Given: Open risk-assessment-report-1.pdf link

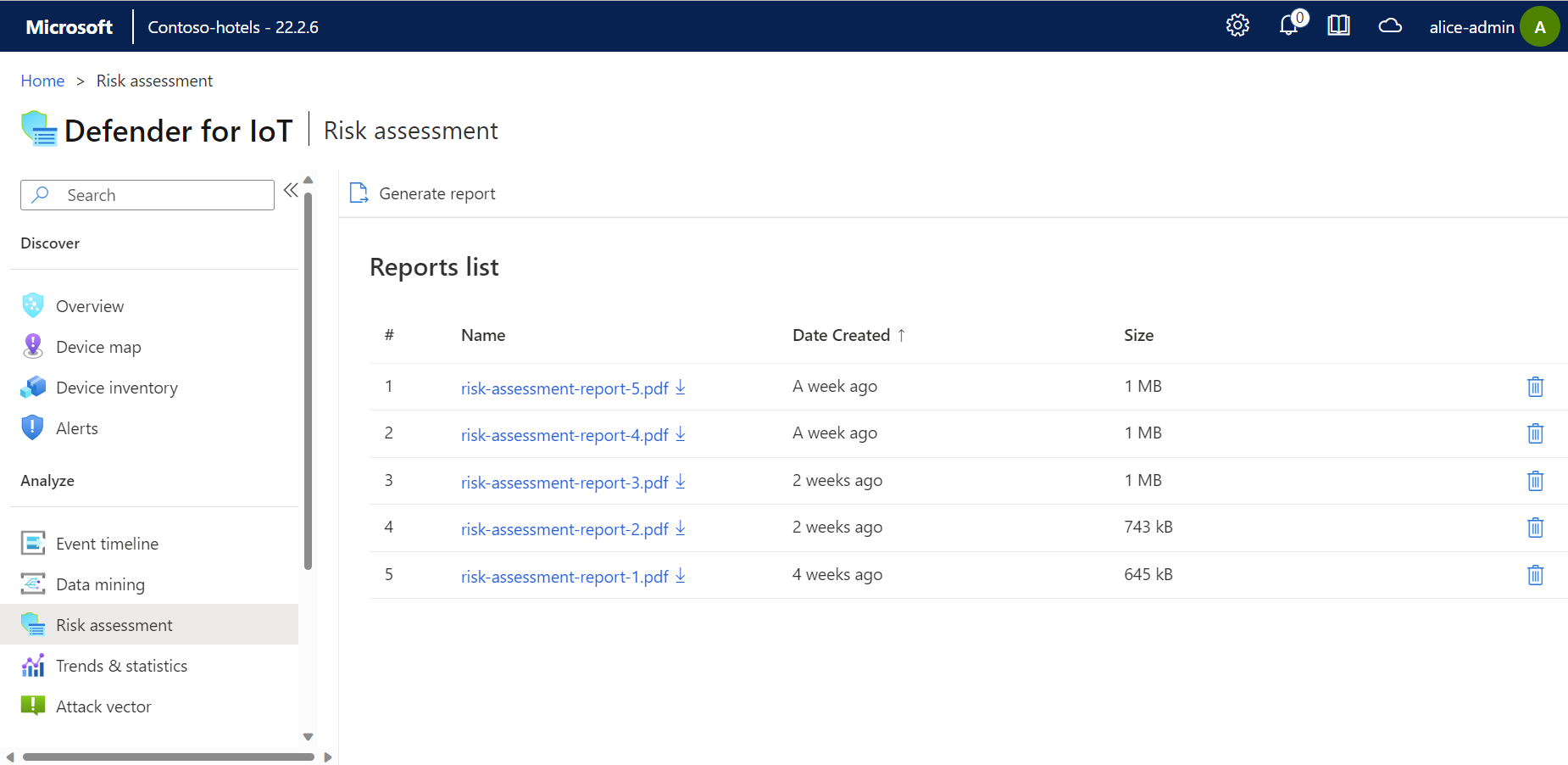Looking at the screenshot, I should [564, 576].
